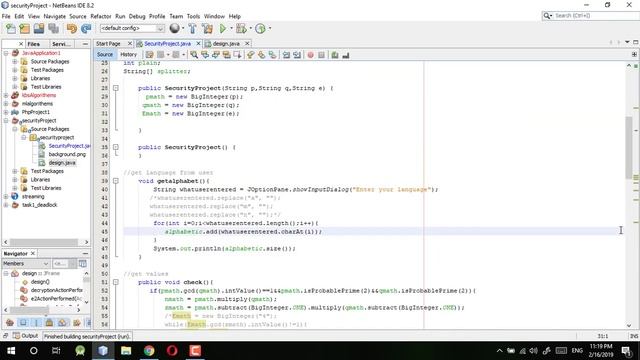Viewport: 640px width, 360px height.
Task: Expand the streaming project node
Action: pos(6,197)
